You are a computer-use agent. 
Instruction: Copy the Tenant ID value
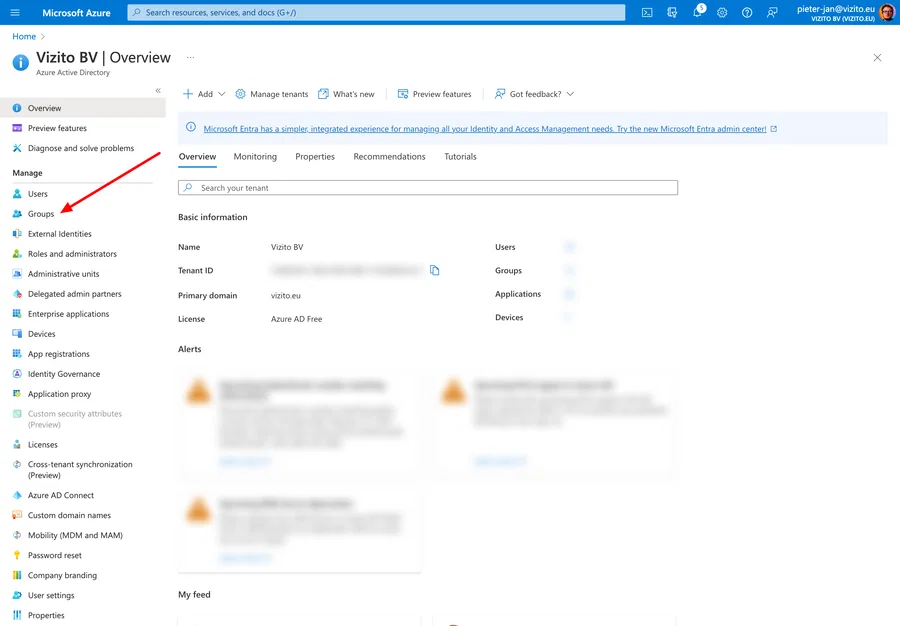point(435,270)
